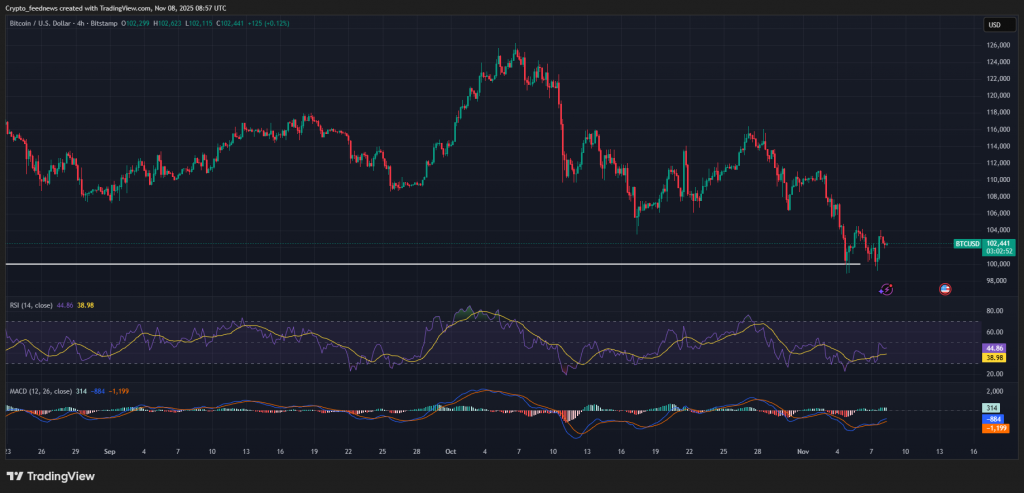The height and width of the screenshot is (493, 1024).
Task: Click the white horizontal support line
Action: point(400,264)
